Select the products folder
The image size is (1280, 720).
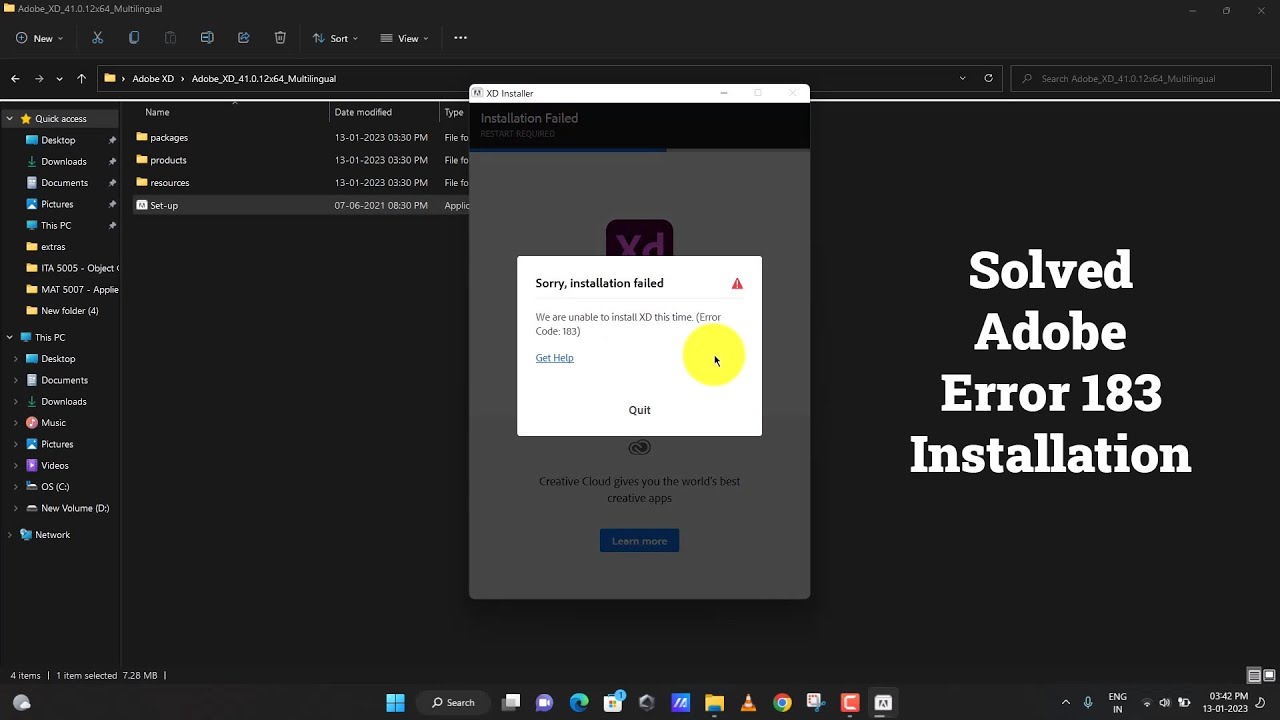168,160
